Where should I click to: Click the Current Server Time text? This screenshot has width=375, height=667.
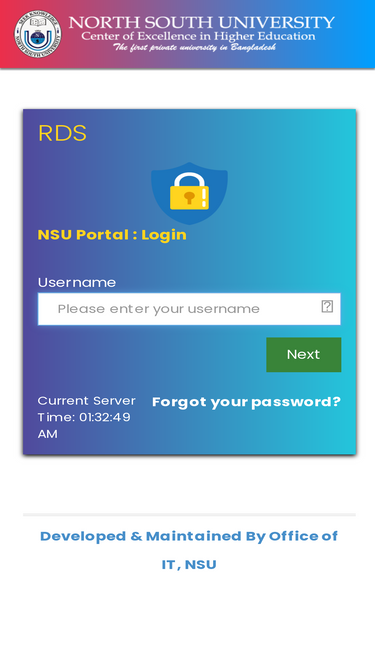point(87,417)
